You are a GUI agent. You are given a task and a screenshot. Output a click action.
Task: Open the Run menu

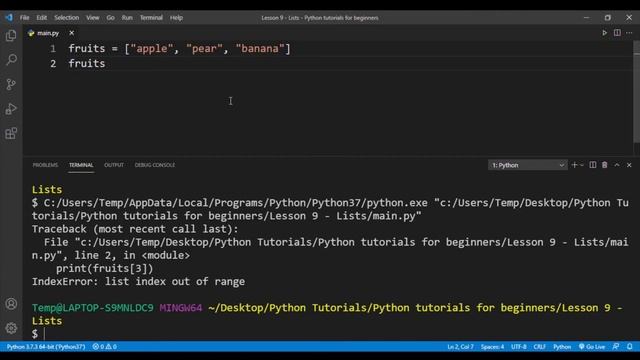pyautogui.click(x=127, y=18)
